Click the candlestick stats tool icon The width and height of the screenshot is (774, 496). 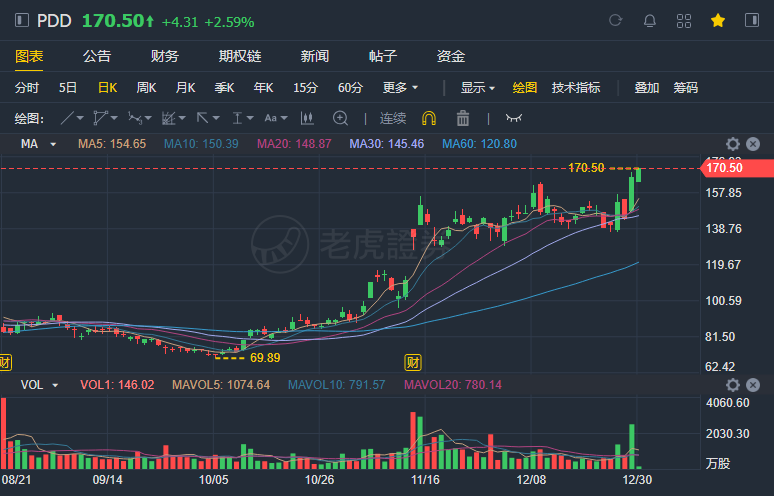(307, 118)
